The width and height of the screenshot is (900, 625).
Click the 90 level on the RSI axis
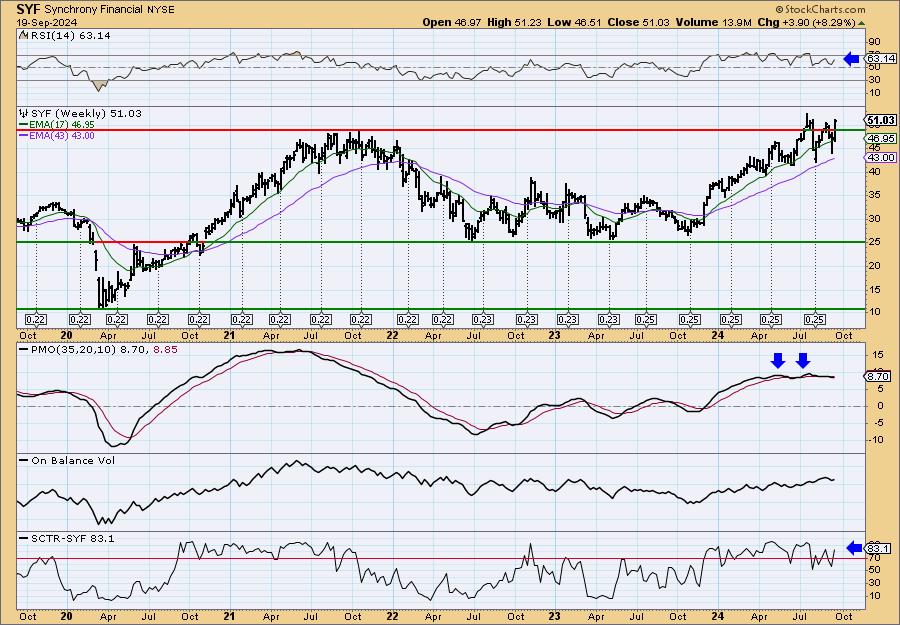875,42
